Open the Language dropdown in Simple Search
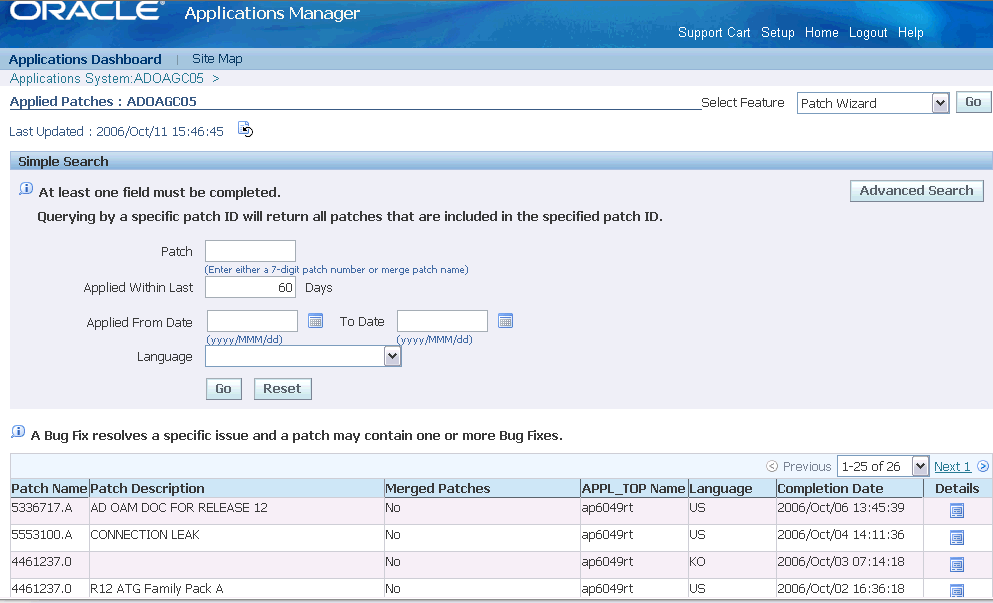Image resolution: width=993 pixels, height=603 pixels. click(393, 356)
